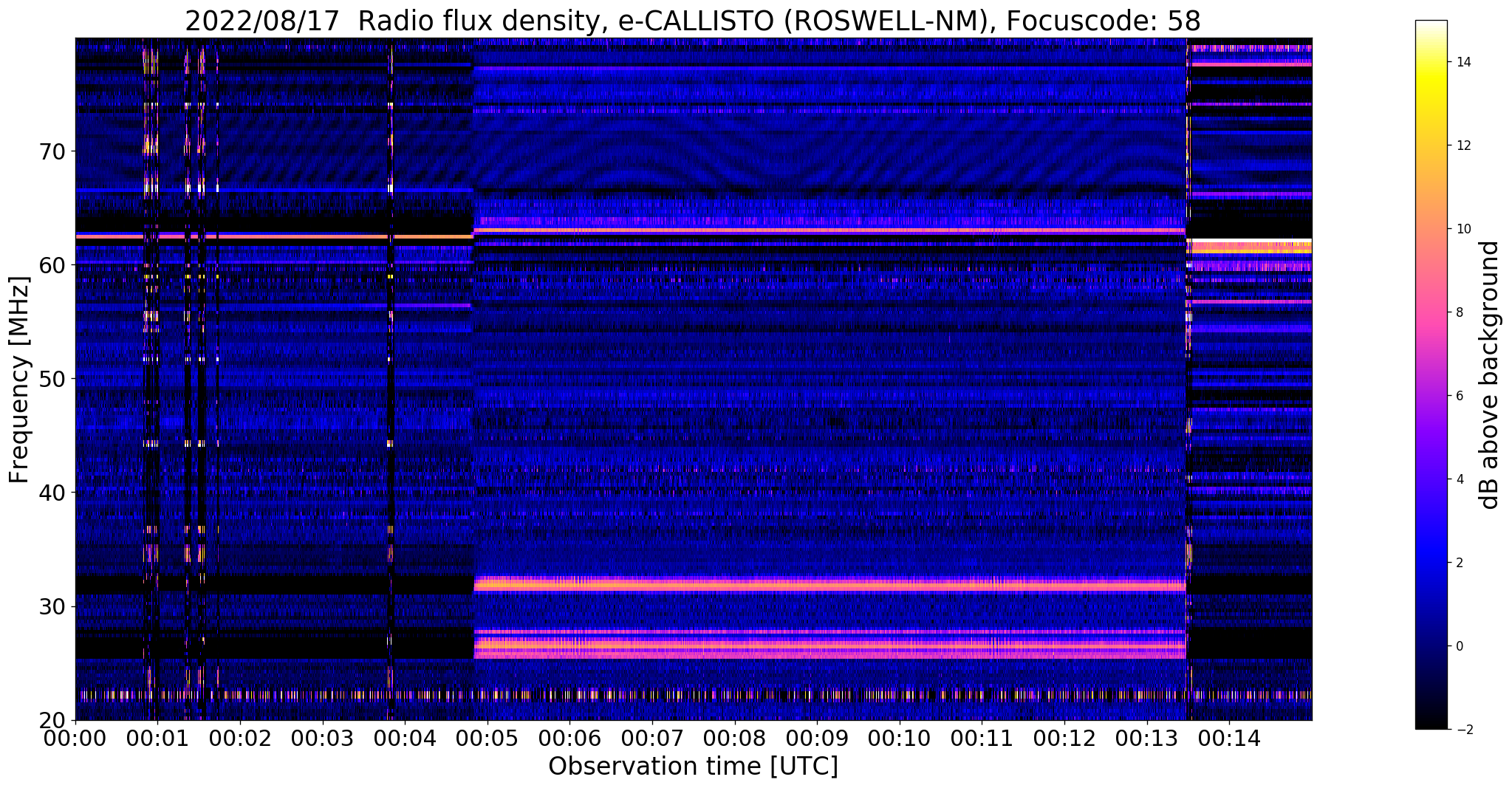Click the 'Observation time [UTC]' axis label

pyautogui.click(x=693, y=767)
